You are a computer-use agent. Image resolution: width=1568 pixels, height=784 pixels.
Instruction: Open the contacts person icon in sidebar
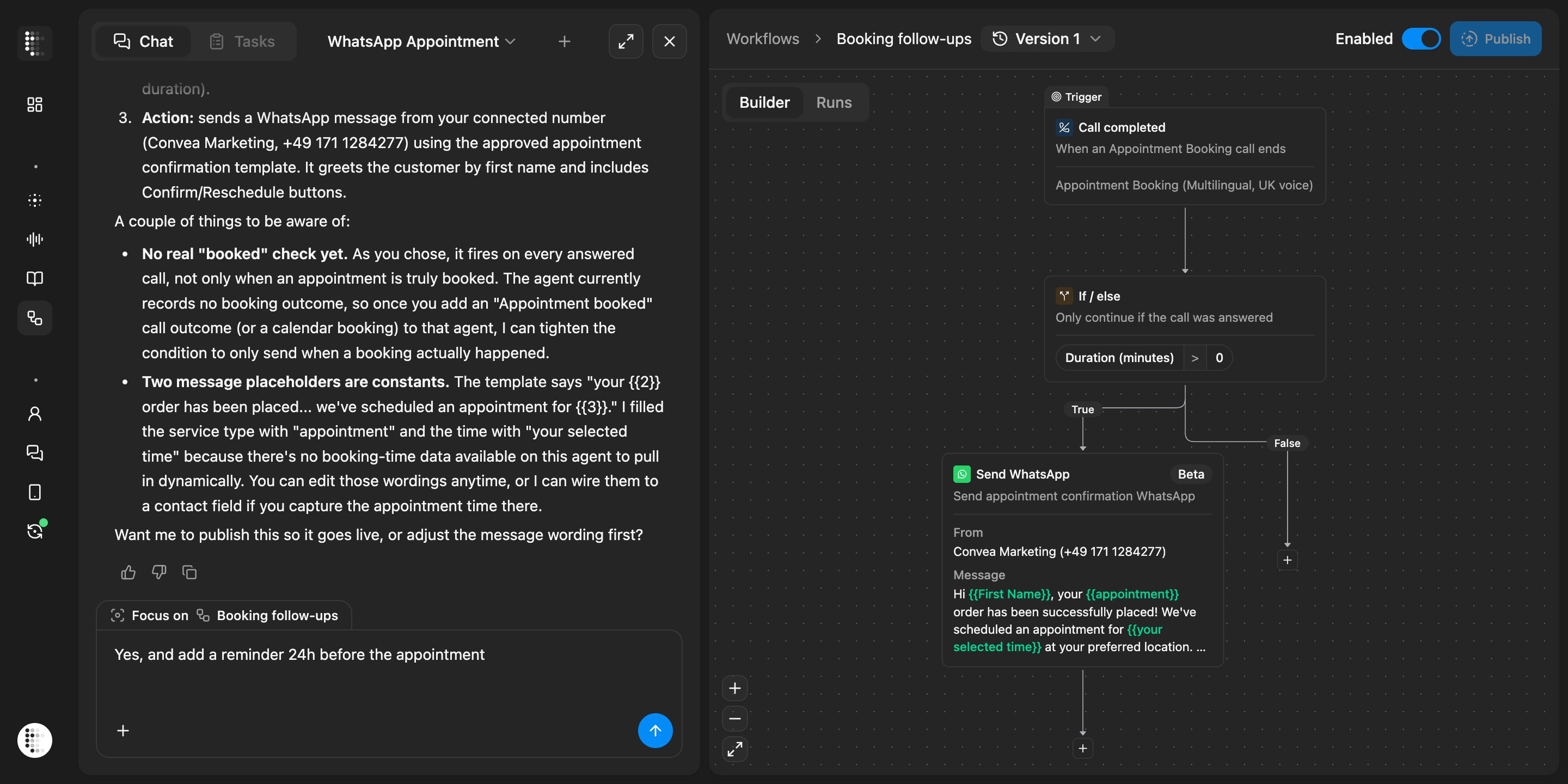[x=35, y=414]
